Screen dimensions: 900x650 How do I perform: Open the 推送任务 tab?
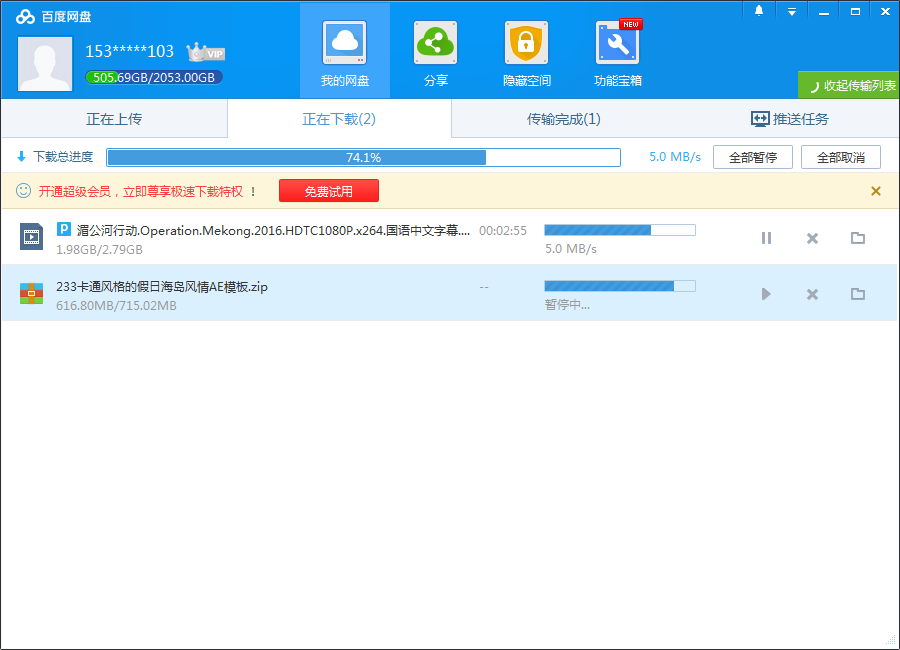[x=789, y=119]
